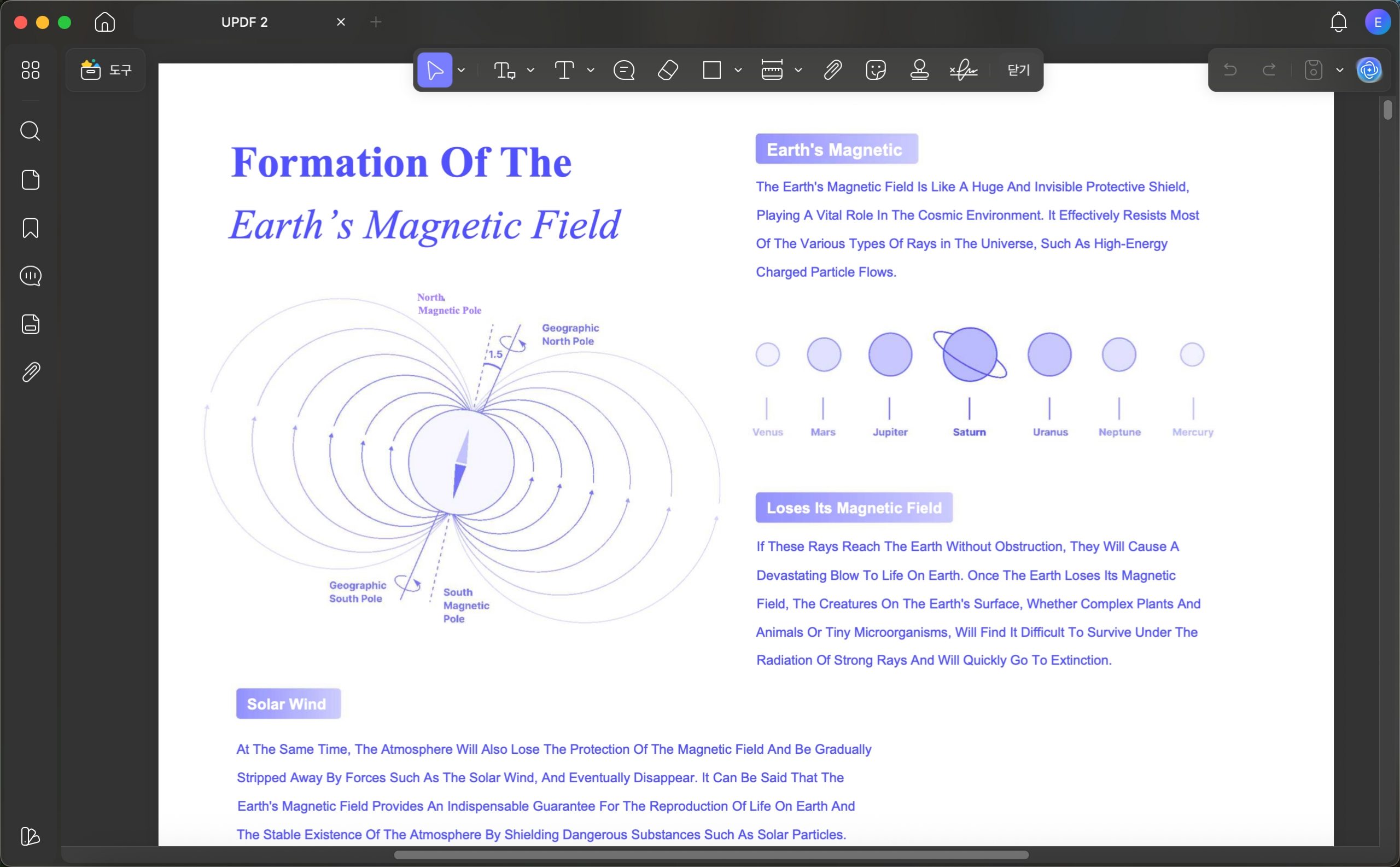The width and height of the screenshot is (1400, 867).
Task: Click the 닫기 button in toolbar
Action: (1019, 70)
